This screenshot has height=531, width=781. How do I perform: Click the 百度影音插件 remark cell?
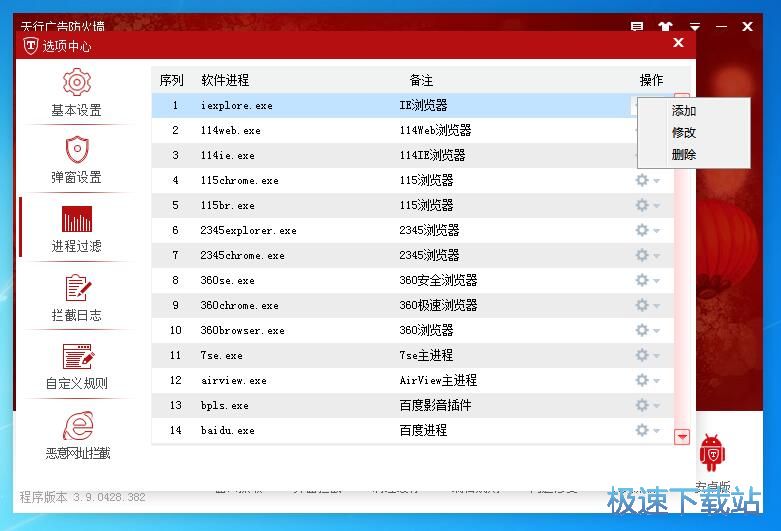[435, 405]
